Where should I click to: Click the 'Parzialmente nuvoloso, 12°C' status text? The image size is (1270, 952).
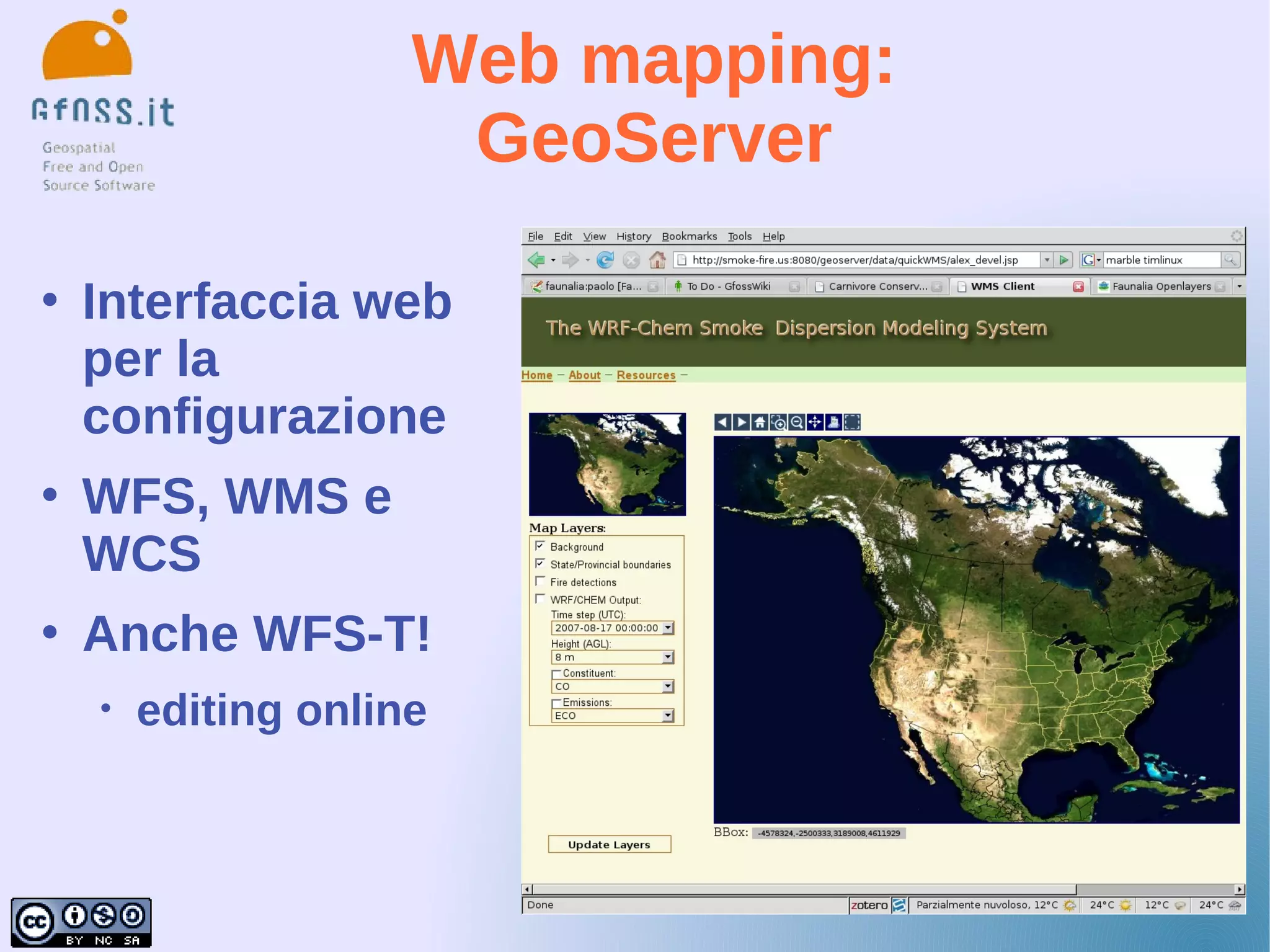(987, 905)
